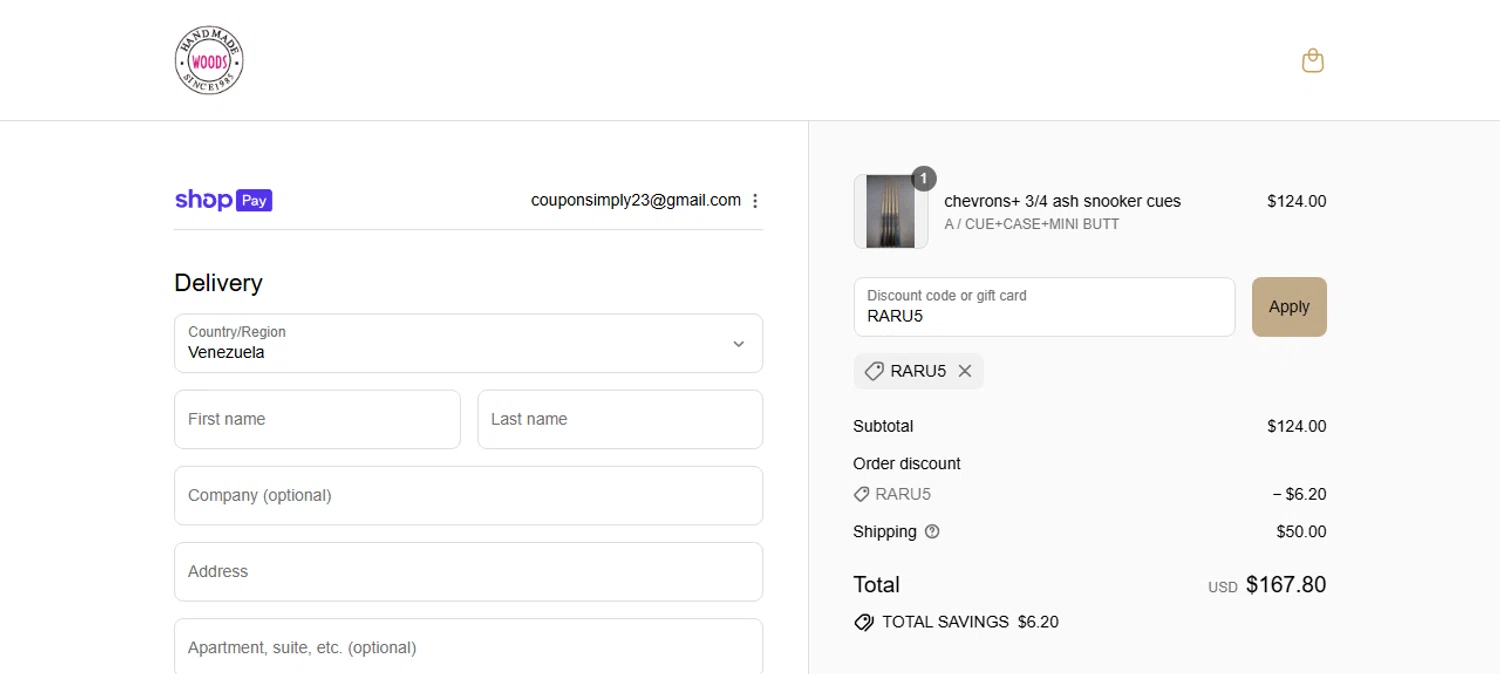Click the Total Savings tag icon
Viewport: 1500px width, 674px height.
click(864, 622)
